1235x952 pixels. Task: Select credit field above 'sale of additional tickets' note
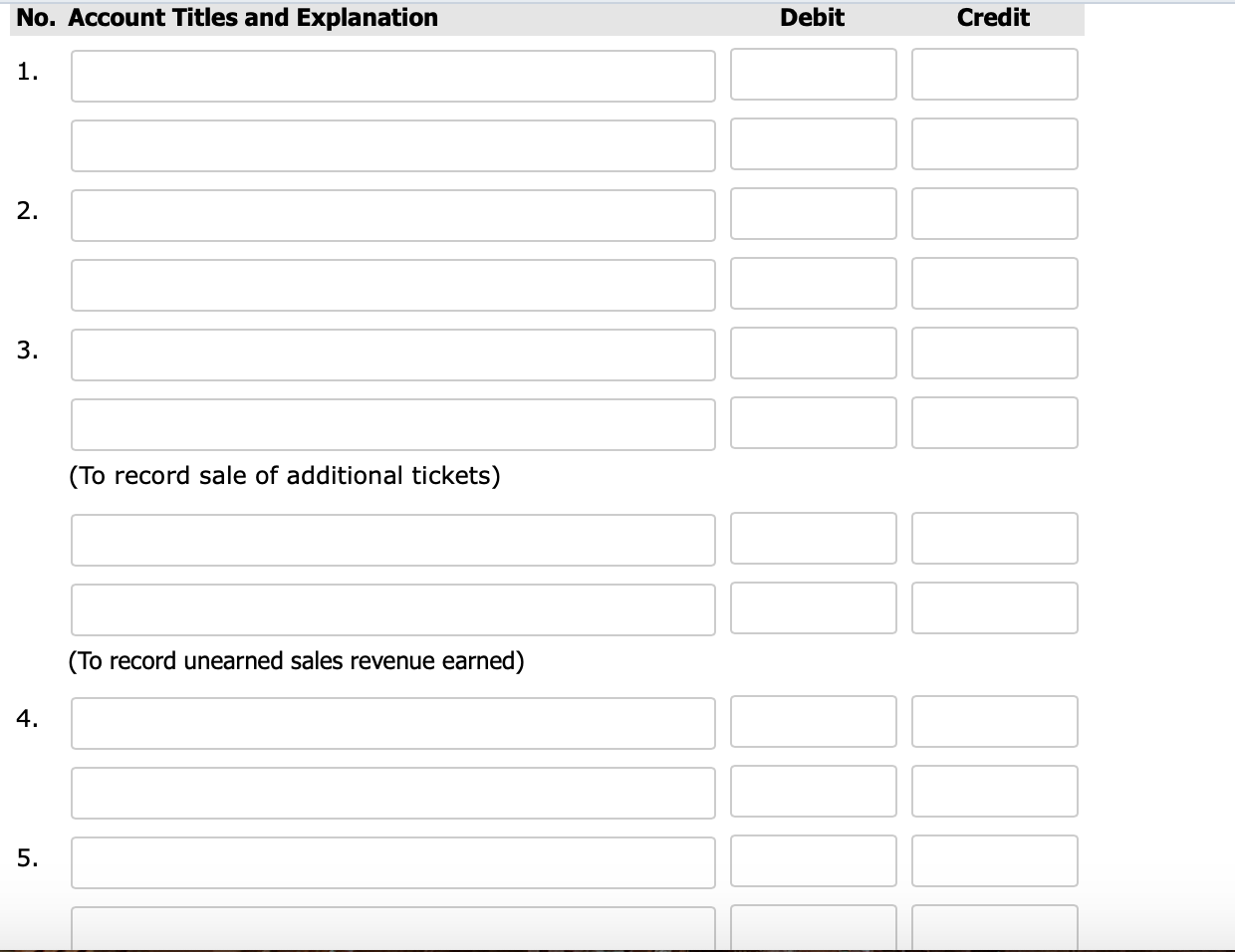[x=995, y=423]
